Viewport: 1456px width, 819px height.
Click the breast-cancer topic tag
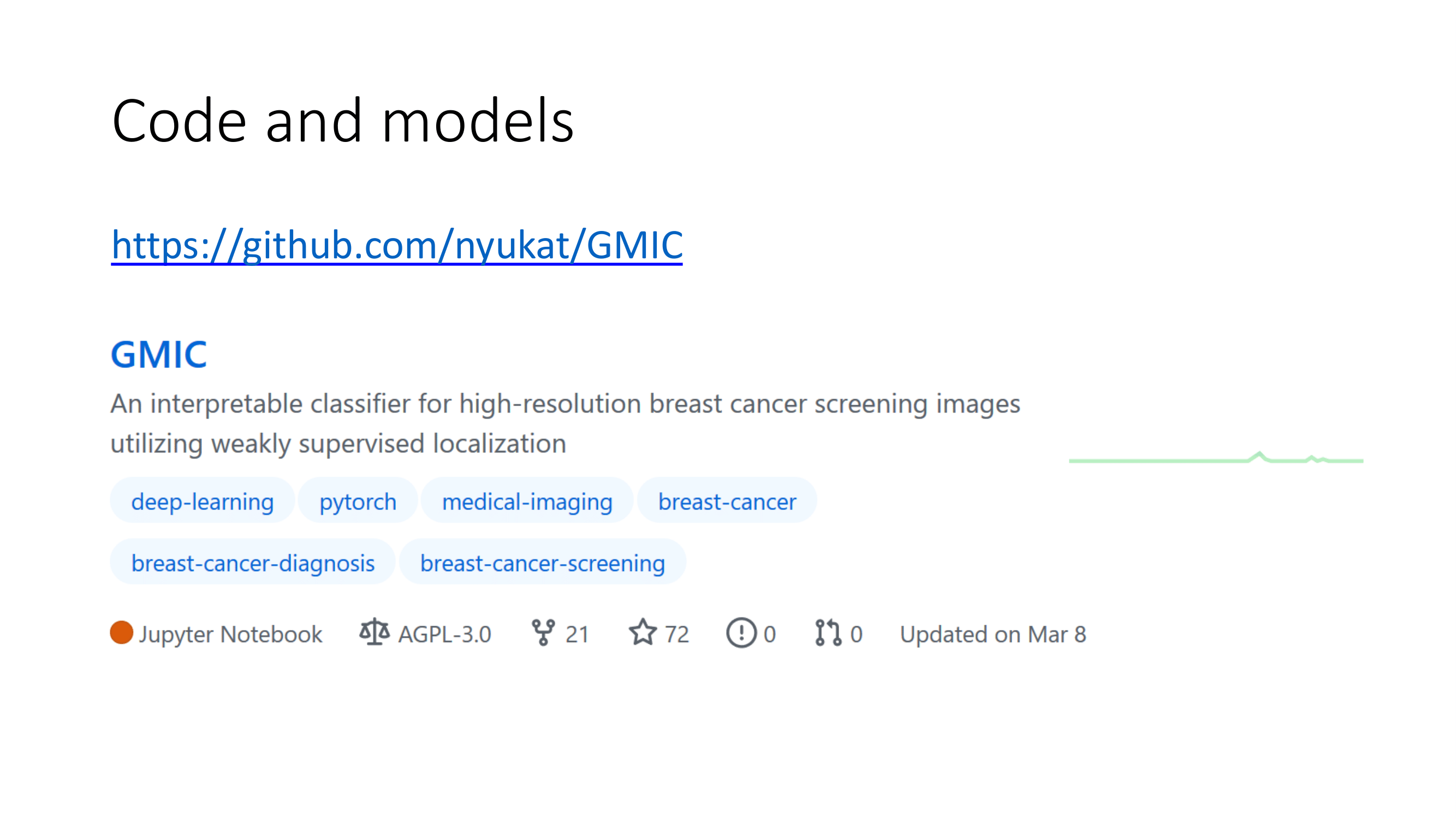727,501
